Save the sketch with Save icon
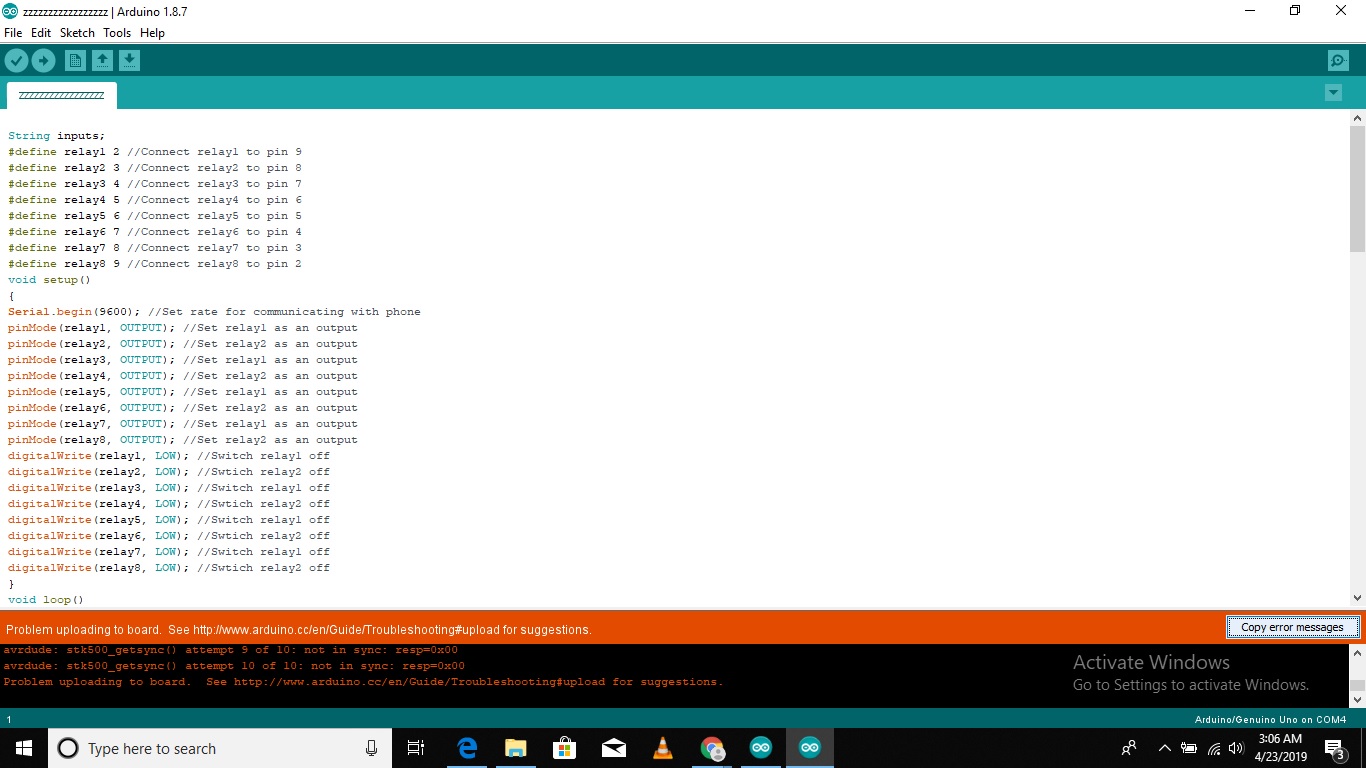Image resolution: width=1366 pixels, height=768 pixels. (x=129, y=61)
